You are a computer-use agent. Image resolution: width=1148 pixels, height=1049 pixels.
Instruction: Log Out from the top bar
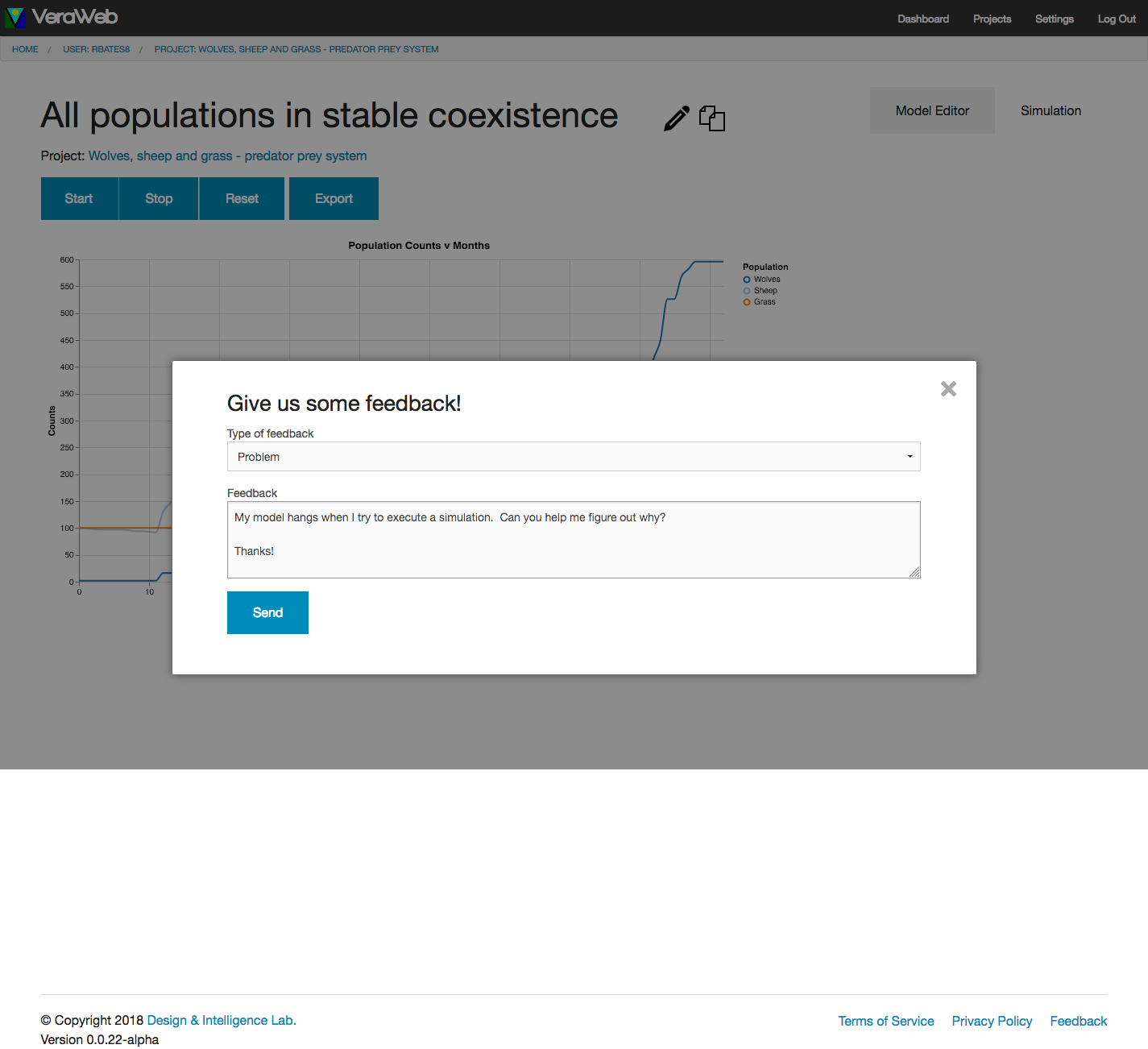(x=1117, y=19)
